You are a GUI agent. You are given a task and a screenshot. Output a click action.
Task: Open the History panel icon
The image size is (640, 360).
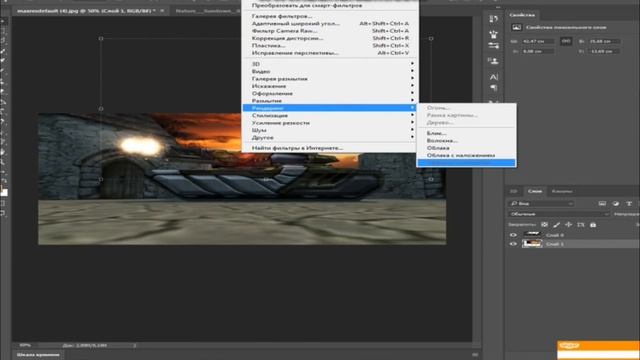click(493, 19)
